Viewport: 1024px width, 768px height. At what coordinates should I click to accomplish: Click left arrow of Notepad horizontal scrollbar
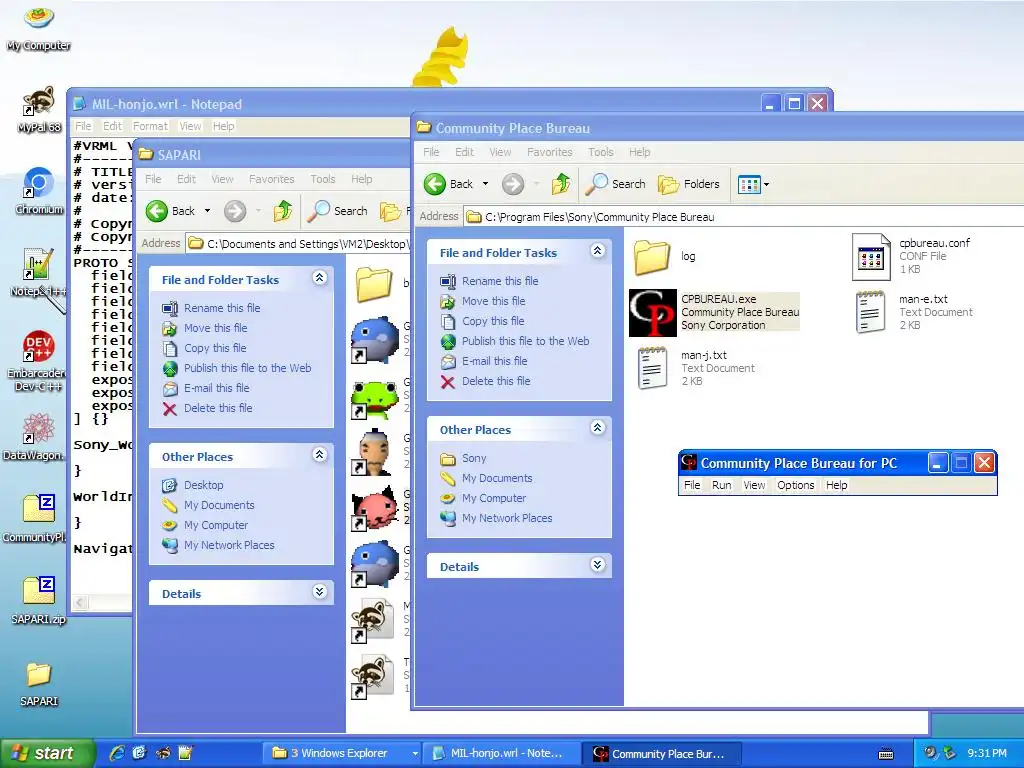point(80,602)
